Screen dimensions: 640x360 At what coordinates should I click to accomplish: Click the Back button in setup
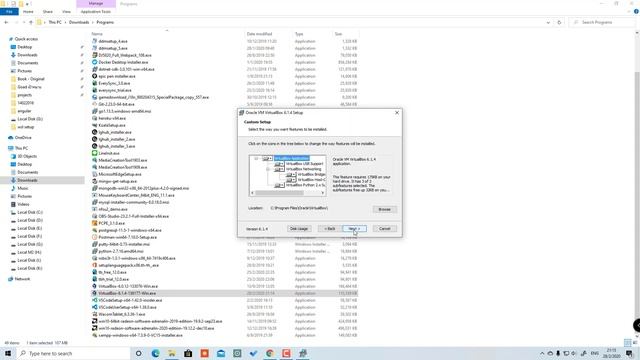click(329, 229)
